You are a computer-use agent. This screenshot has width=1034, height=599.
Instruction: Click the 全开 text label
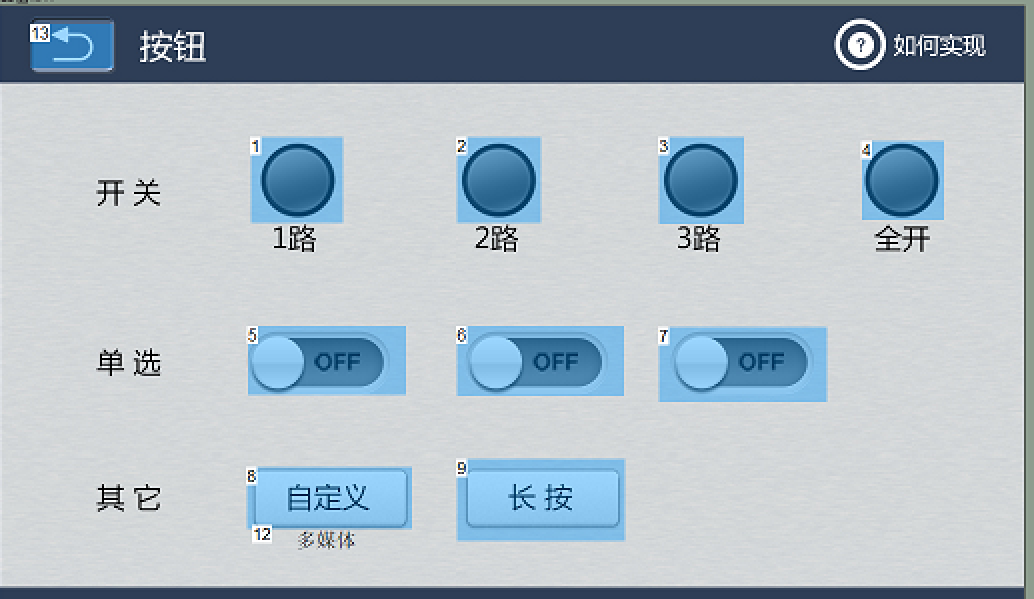pyautogui.click(x=901, y=236)
